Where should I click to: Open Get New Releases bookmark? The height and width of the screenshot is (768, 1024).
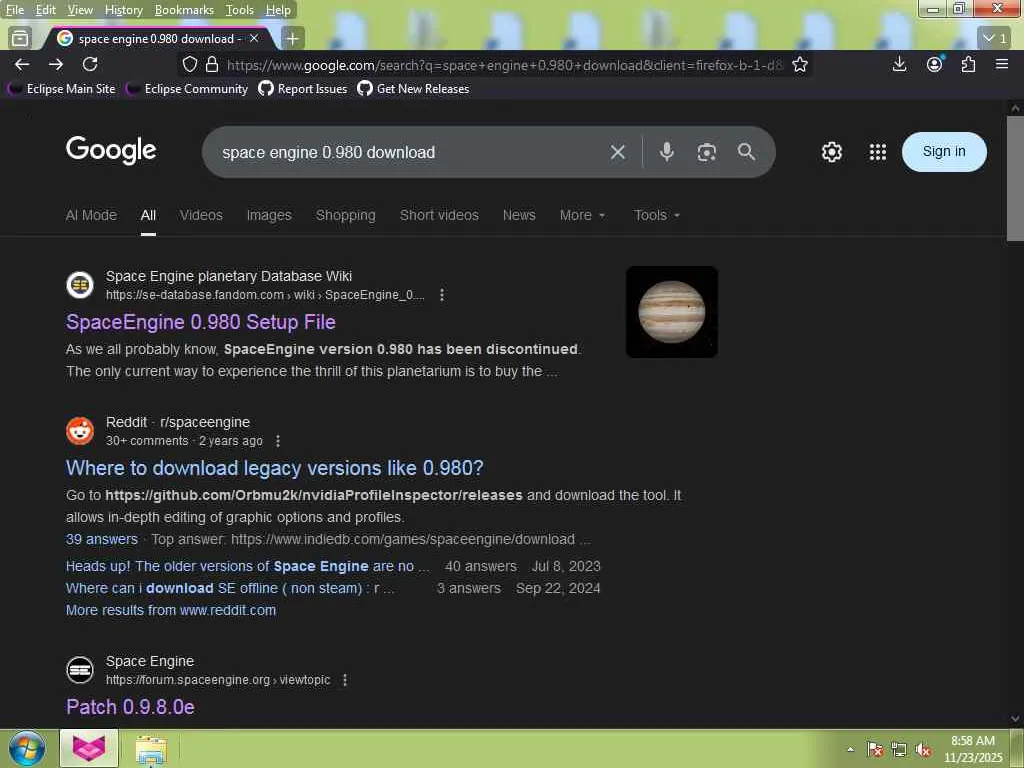point(413,89)
